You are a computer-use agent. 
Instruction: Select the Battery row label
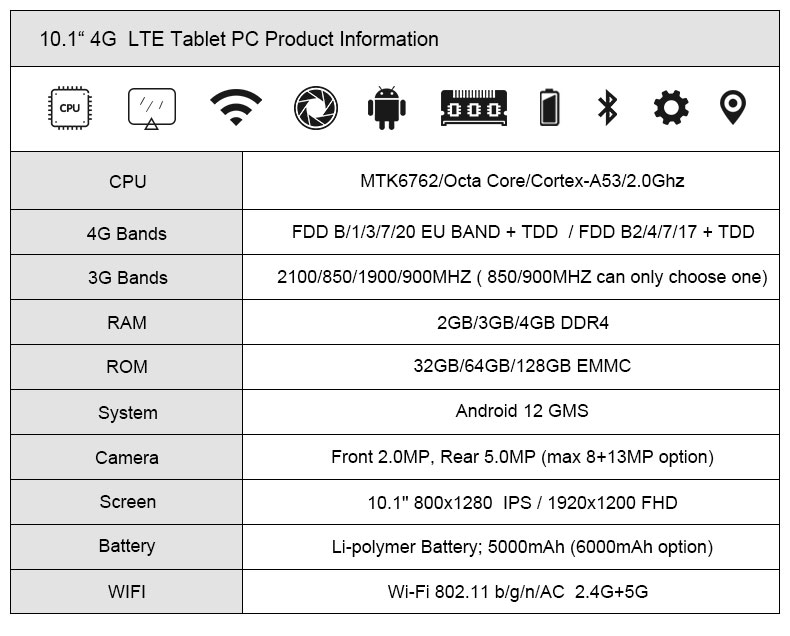click(127, 546)
